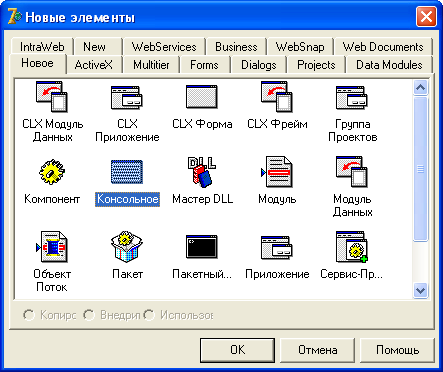Select the Мастер DLL icon
Image resolution: width=443 pixels, height=372 pixels.
pyautogui.click(x=202, y=171)
